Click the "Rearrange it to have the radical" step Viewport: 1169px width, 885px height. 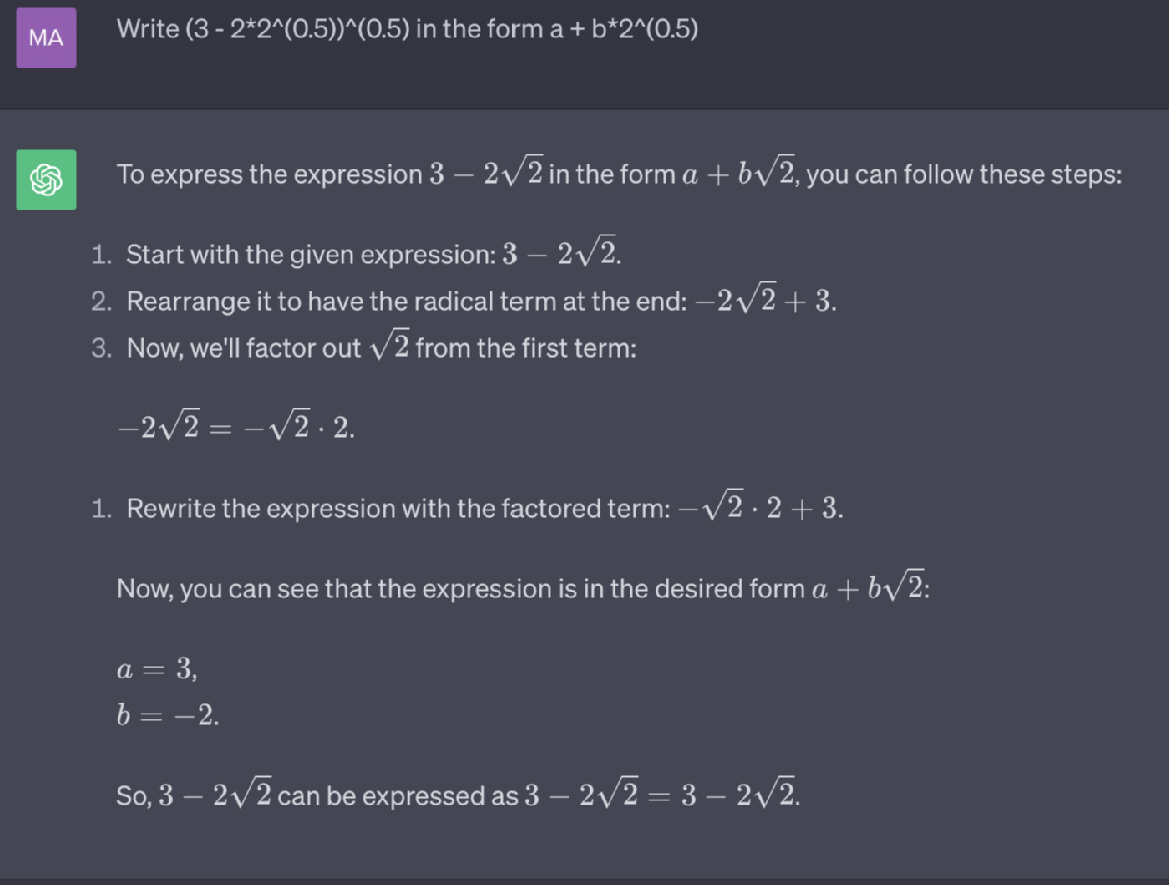click(480, 301)
